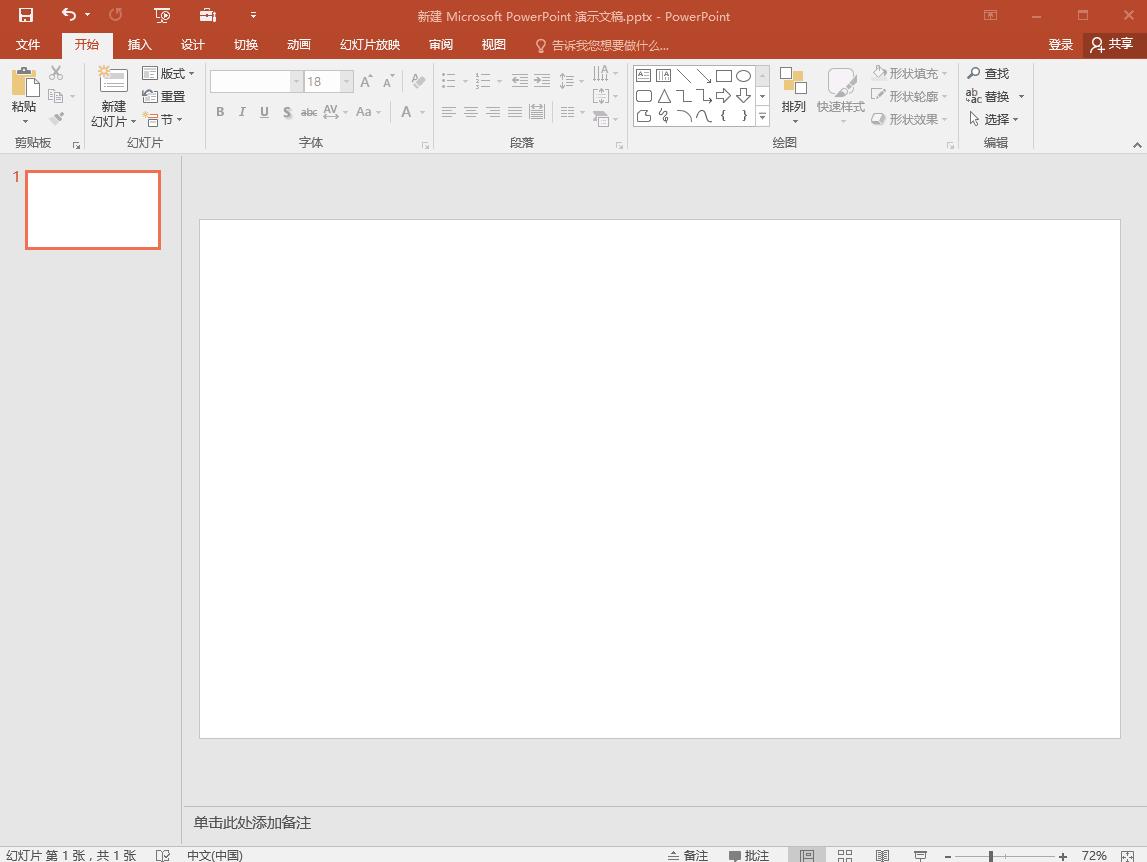Toggle Bold formatting button

coord(220,112)
